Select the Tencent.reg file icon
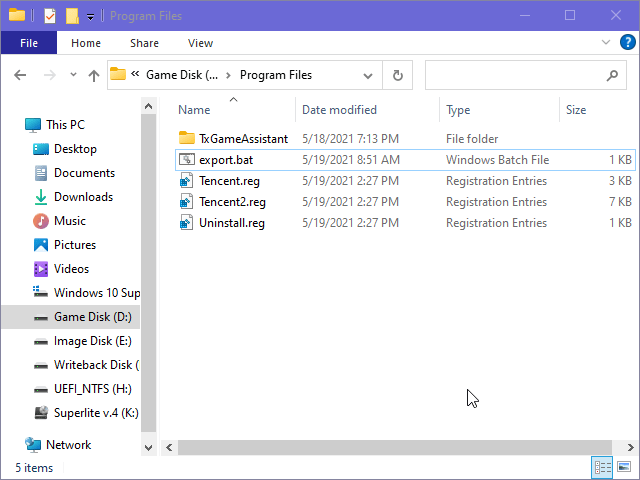Viewport: 640px width, 480px height. point(187,181)
